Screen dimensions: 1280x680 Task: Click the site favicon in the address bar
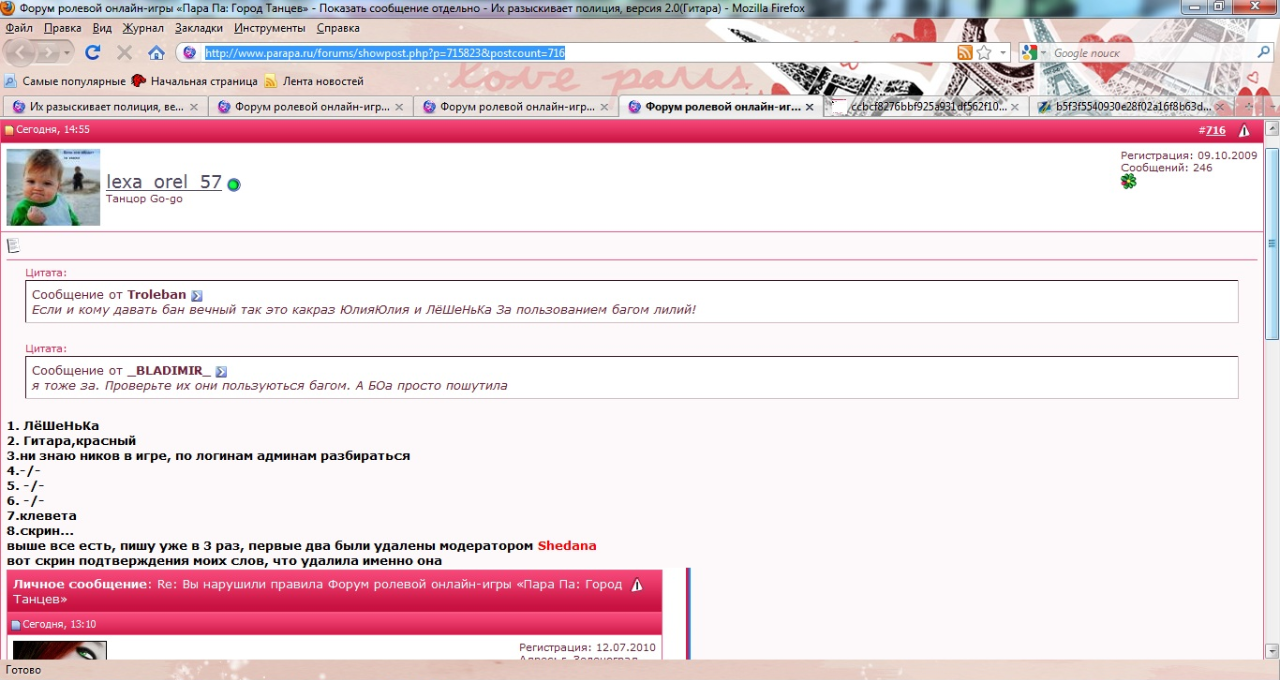(190, 53)
